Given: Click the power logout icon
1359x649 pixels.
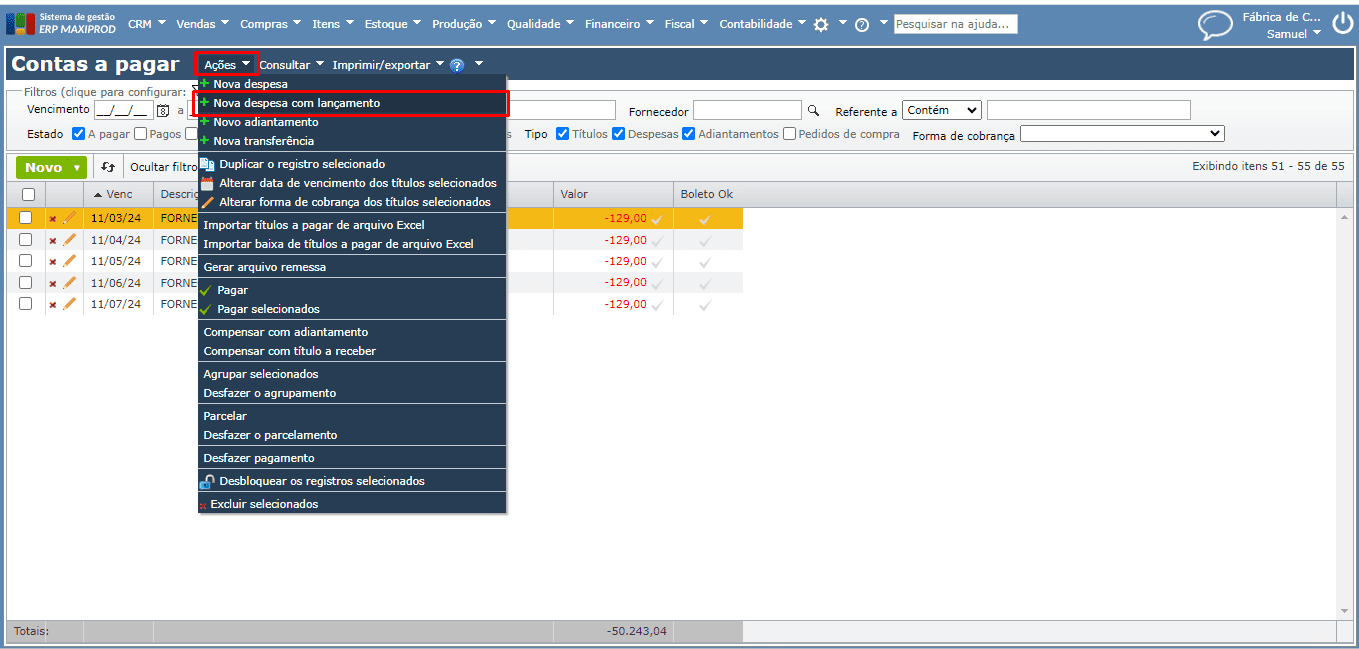Looking at the screenshot, I should [x=1341, y=24].
